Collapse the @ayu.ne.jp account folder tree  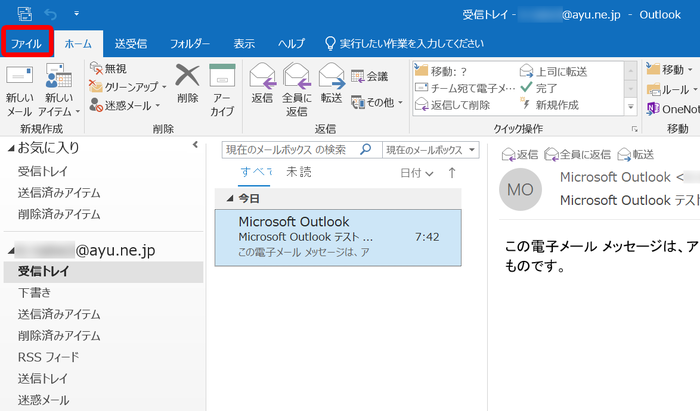click(x=11, y=251)
